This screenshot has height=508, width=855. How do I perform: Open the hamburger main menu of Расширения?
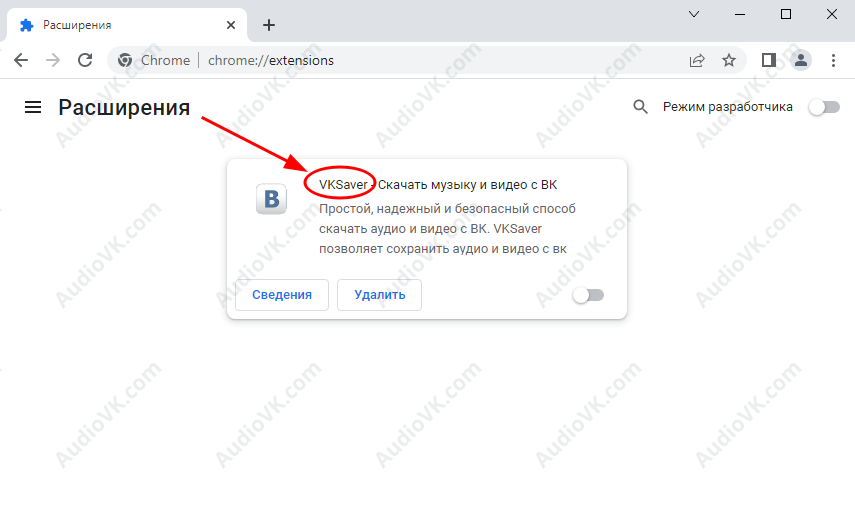pos(33,107)
